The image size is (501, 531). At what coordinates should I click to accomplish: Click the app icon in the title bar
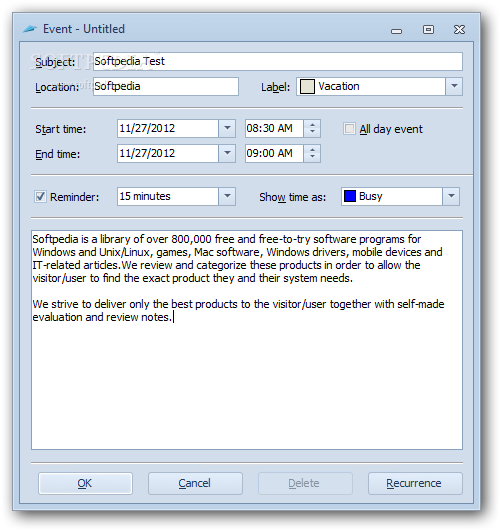click(30, 29)
